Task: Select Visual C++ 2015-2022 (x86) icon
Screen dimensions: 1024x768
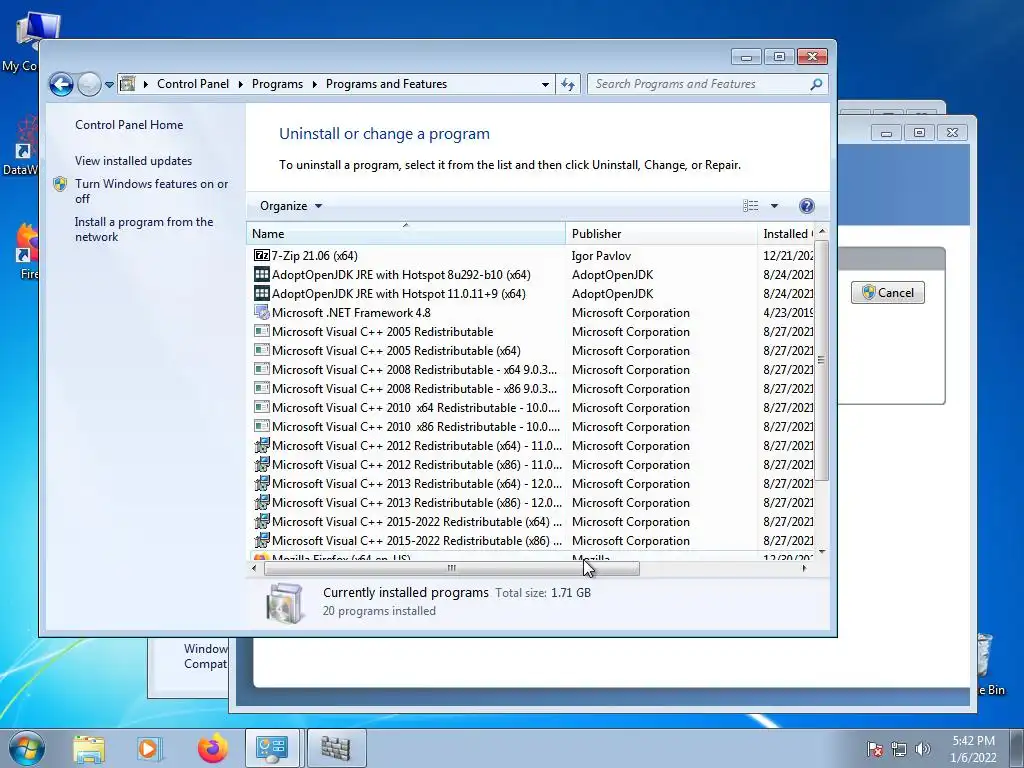Action: pyautogui.click(x=261, y=541)
